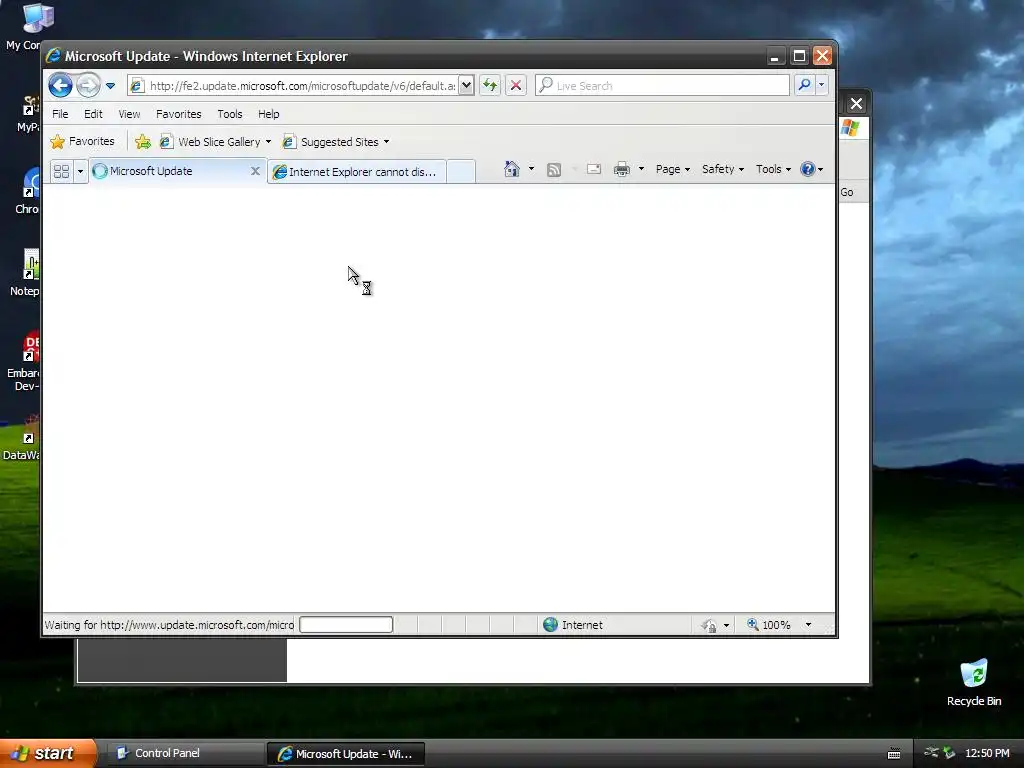1024x768 pixels.
Task: Click the Read Mail envelope icon
Action: click(x=594, y=169)
